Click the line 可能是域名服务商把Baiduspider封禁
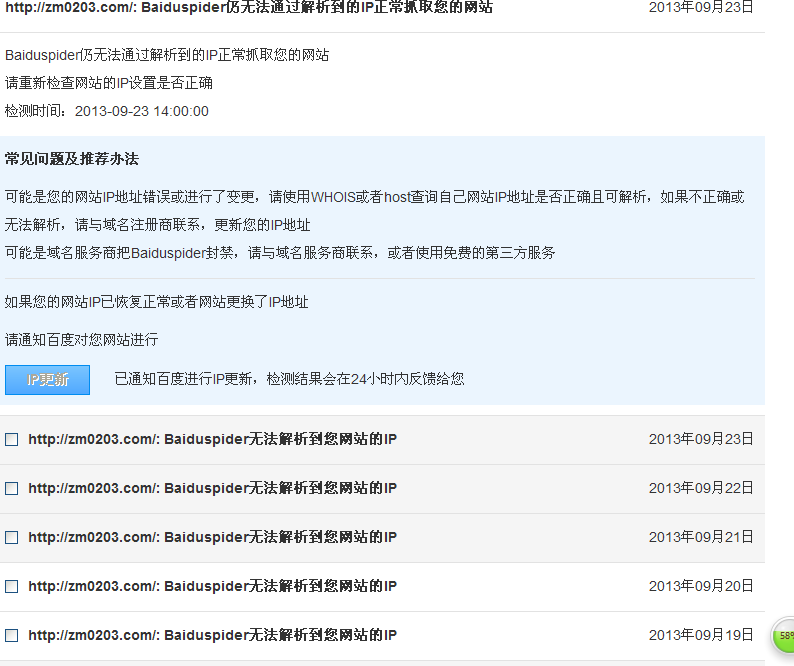 (280, 253)
